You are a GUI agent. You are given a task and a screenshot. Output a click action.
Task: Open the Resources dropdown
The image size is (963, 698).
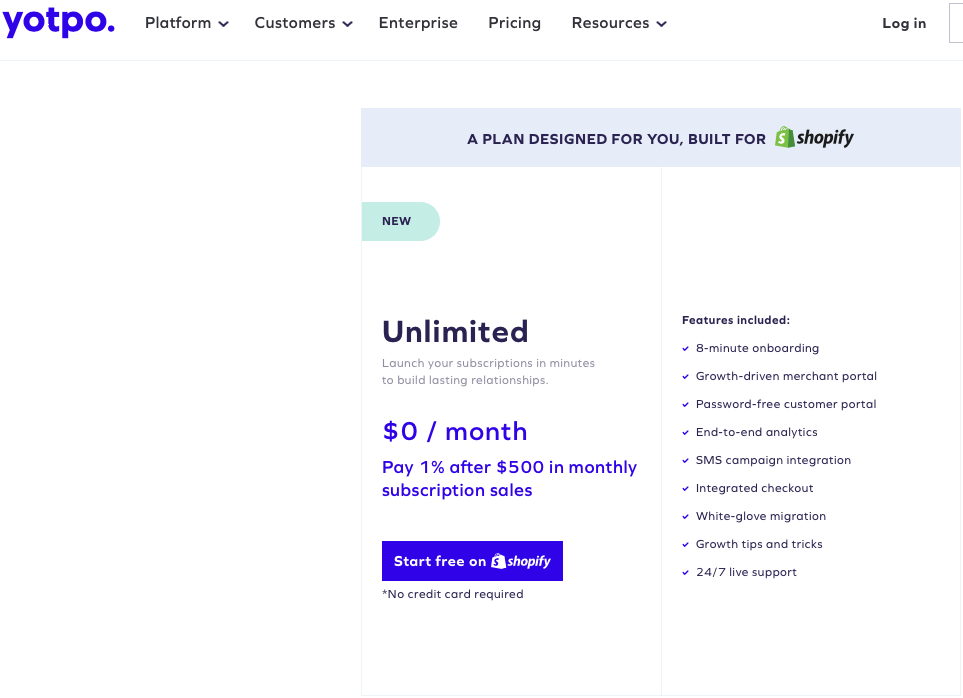point(618,23)
